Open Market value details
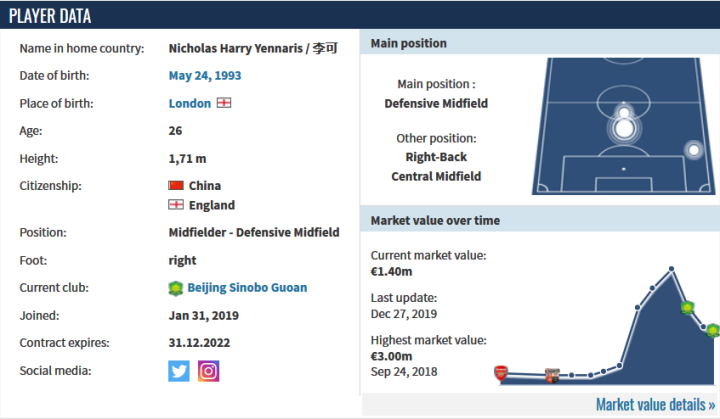This screenshot has height=419, width=720. [655, 404]
